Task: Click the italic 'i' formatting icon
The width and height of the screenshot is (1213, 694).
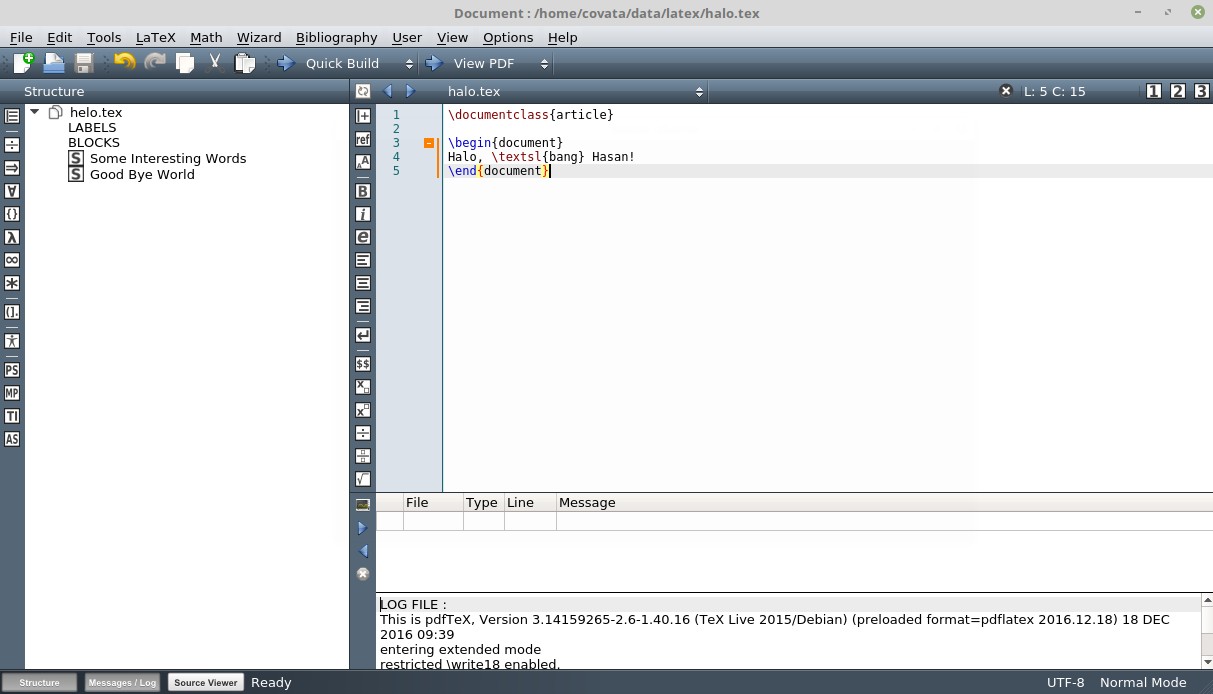Action: 363,214
